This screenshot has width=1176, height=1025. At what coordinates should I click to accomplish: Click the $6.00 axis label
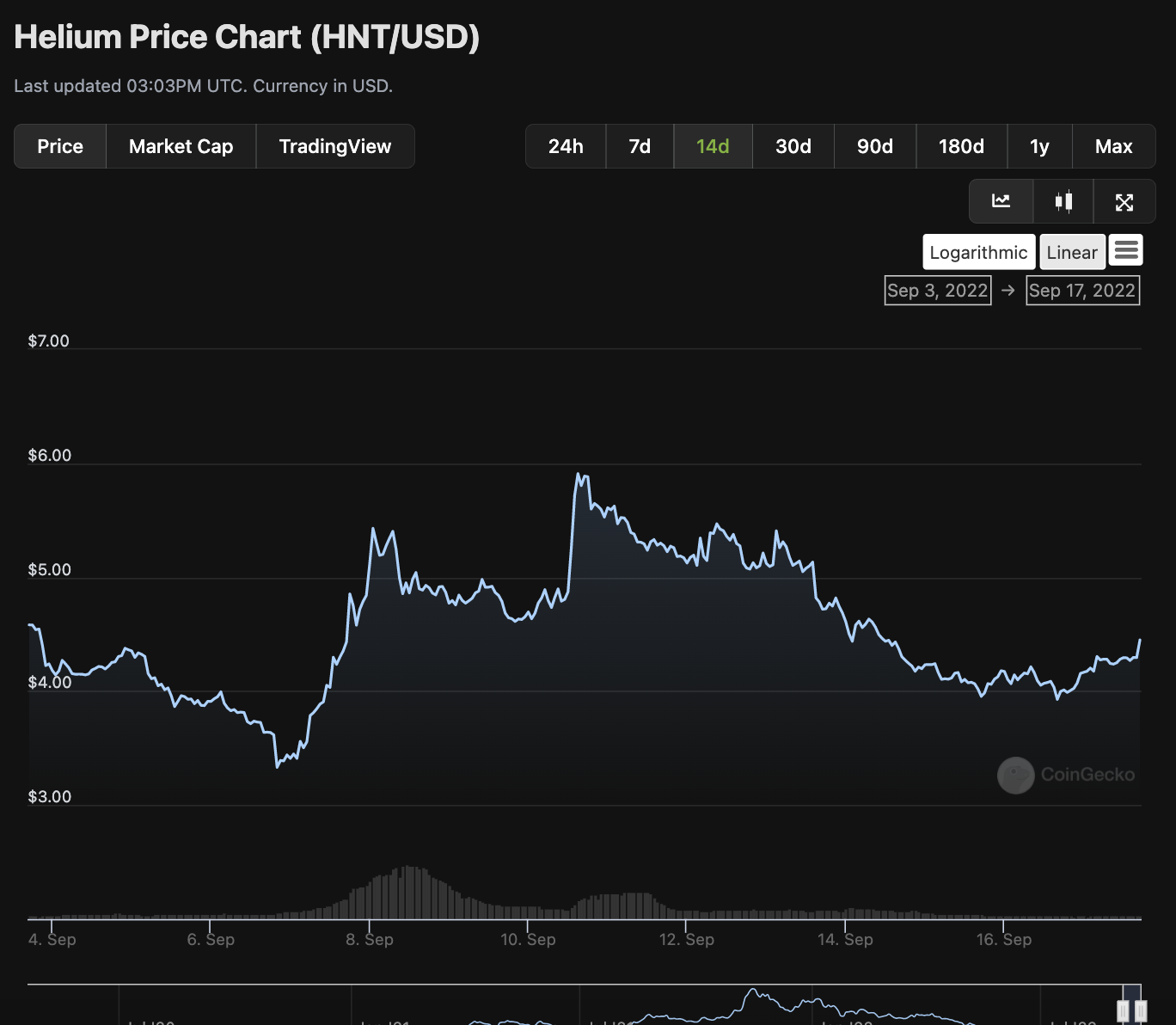click(x=49, y=456)
